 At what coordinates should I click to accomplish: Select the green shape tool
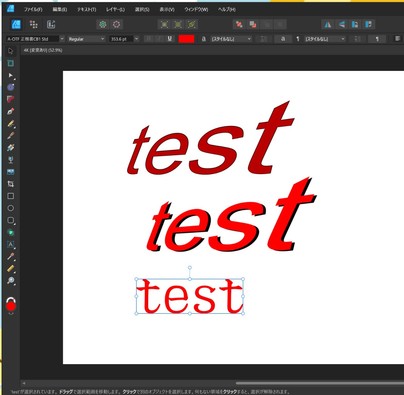(11, 232)
